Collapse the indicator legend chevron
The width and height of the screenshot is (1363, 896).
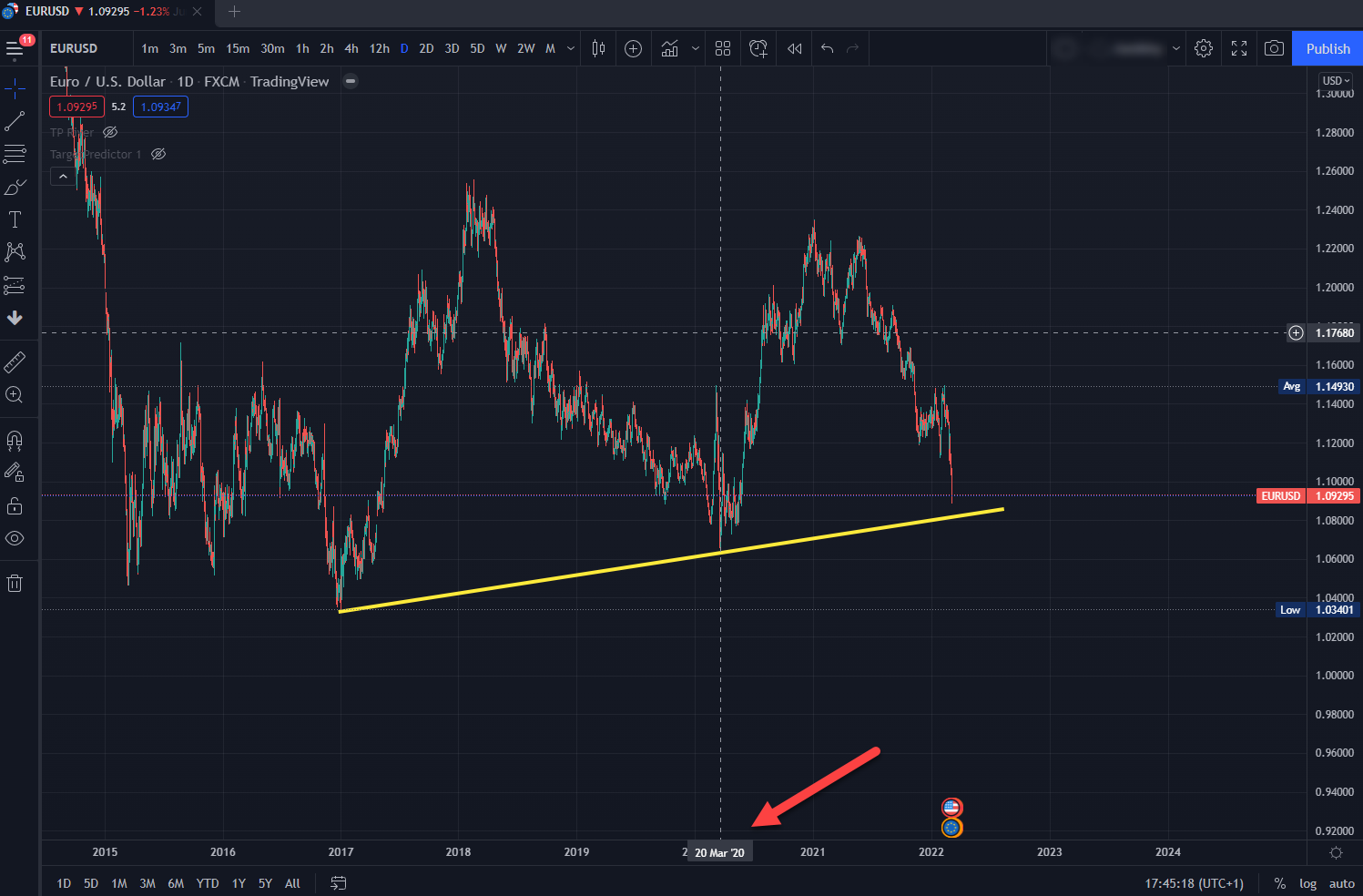pos(63,177)
